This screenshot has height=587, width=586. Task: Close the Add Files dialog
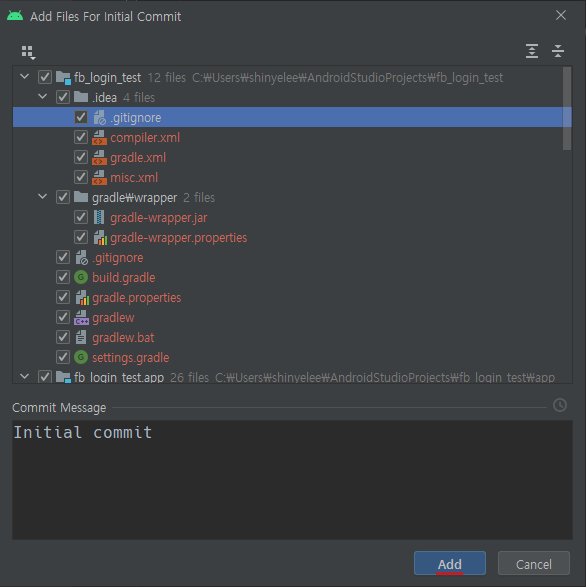tap(561, 15)
